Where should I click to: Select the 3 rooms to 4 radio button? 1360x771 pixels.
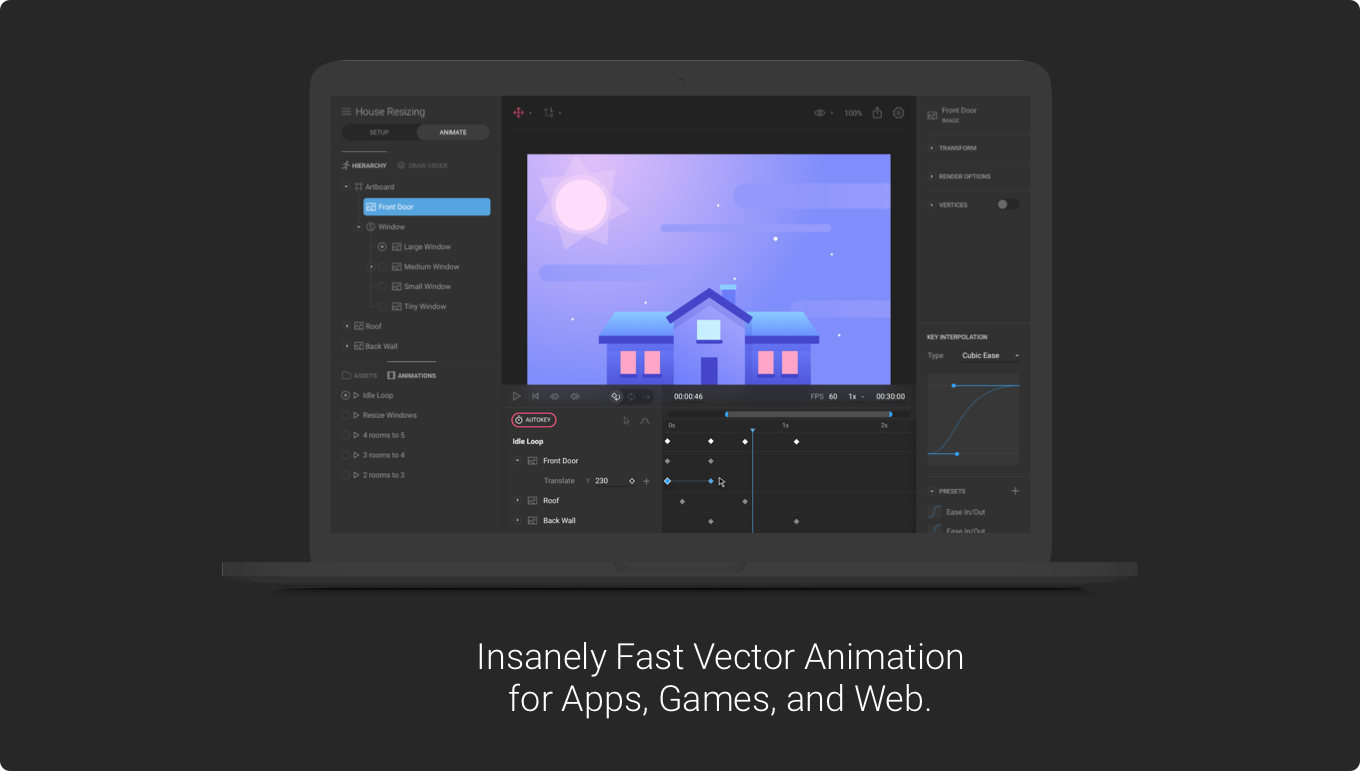pyautogui.click(x=346, y=455)
